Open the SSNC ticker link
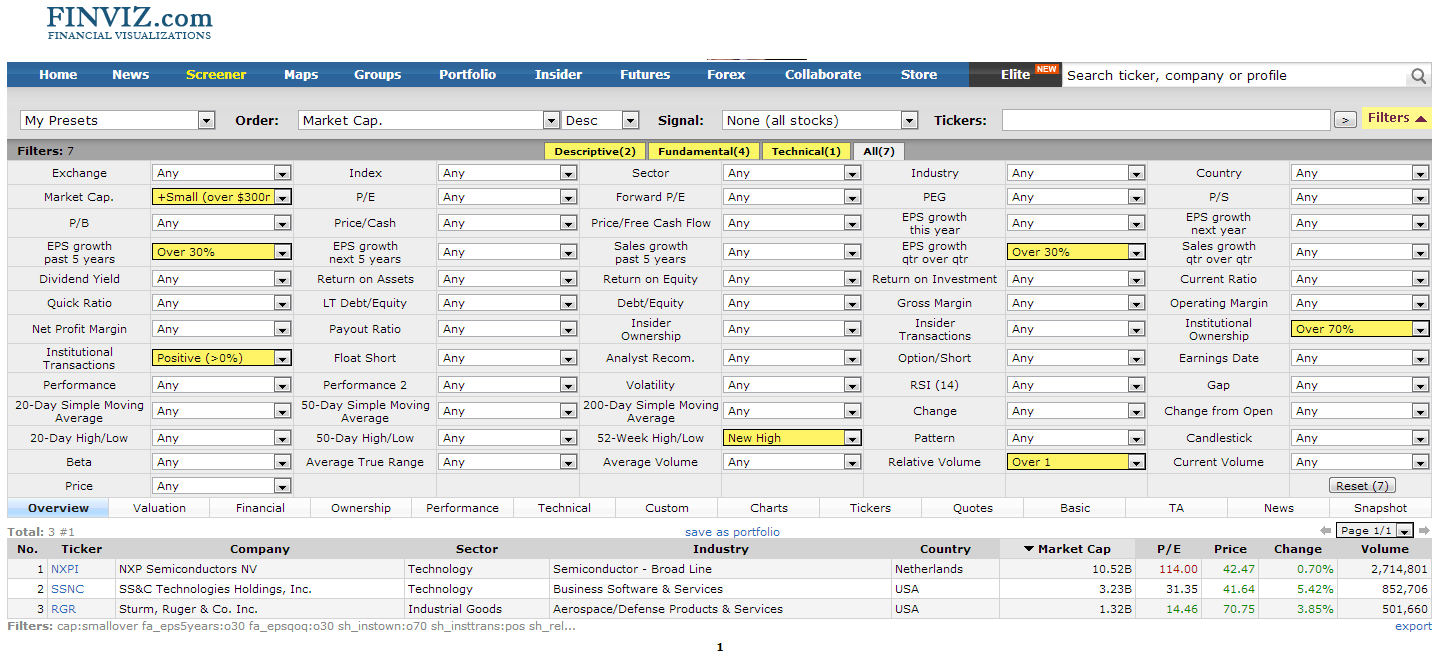Viewport: 1442px width, 659px height. pyautogui.click(x=68, y=589)
